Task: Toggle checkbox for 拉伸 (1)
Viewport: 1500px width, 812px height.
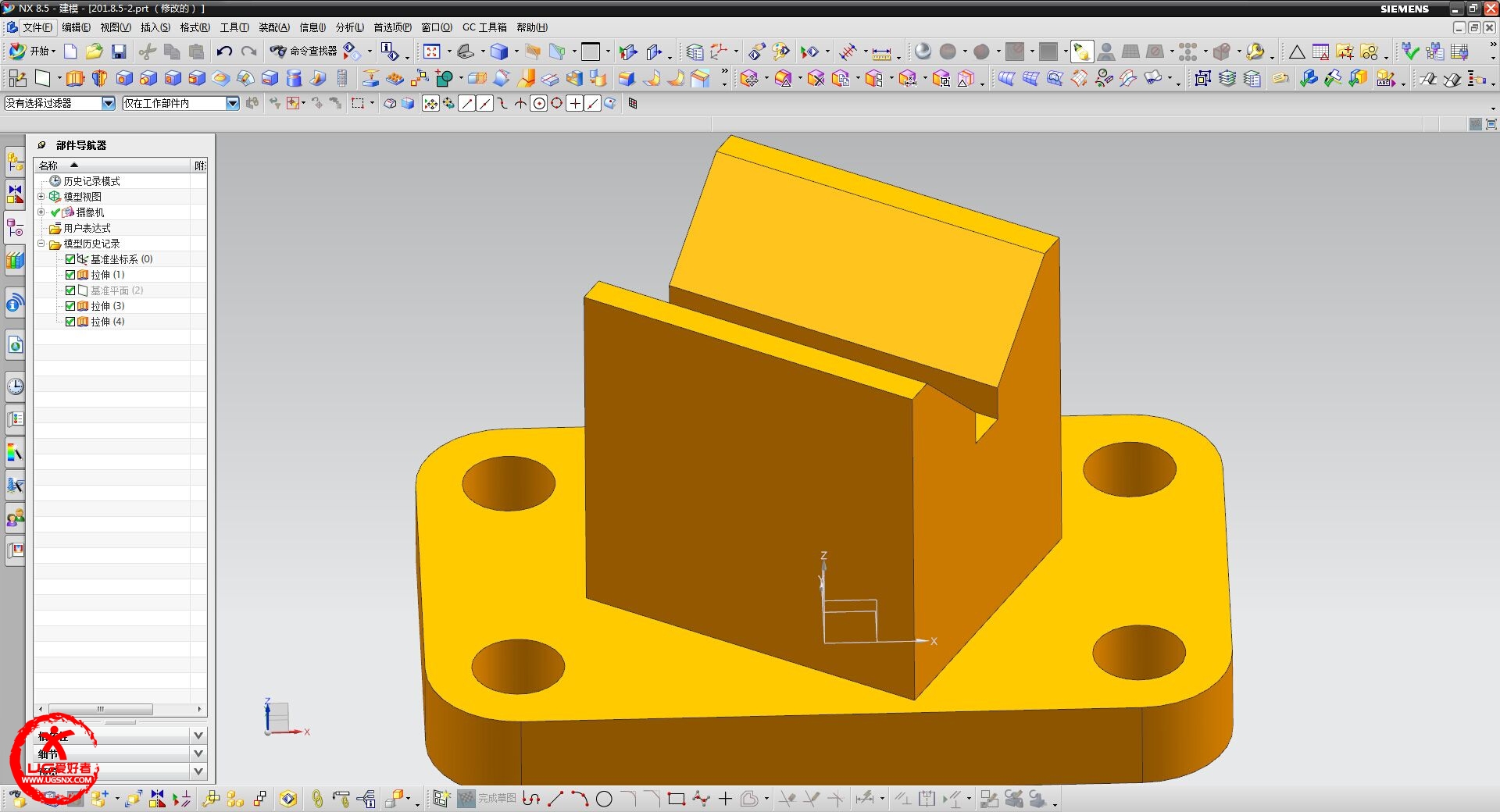Action: 70,275
